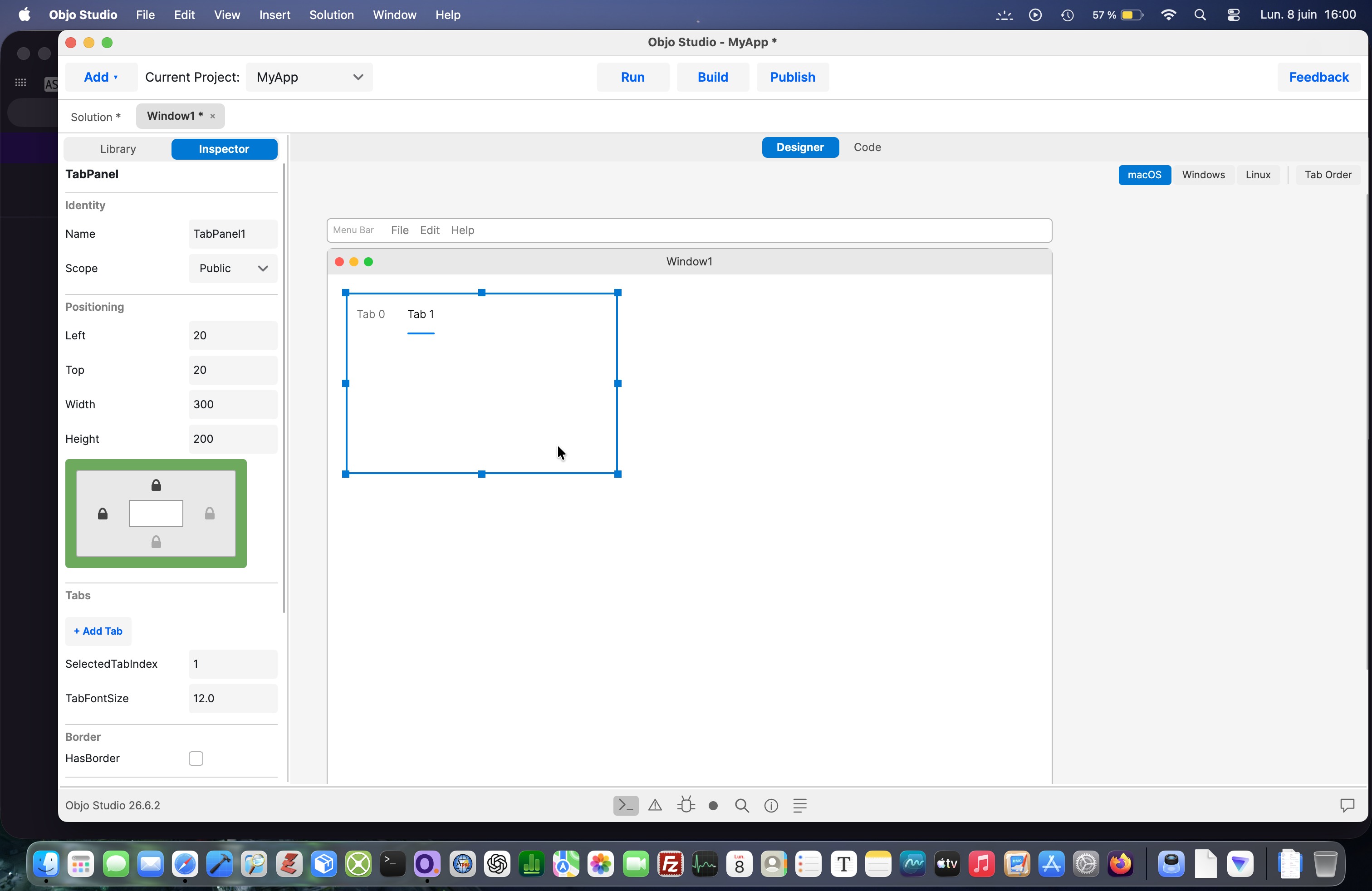
Task: Open Spotlight search in the menu bar
Action: pyautogui.click(x=1200, y=15)
